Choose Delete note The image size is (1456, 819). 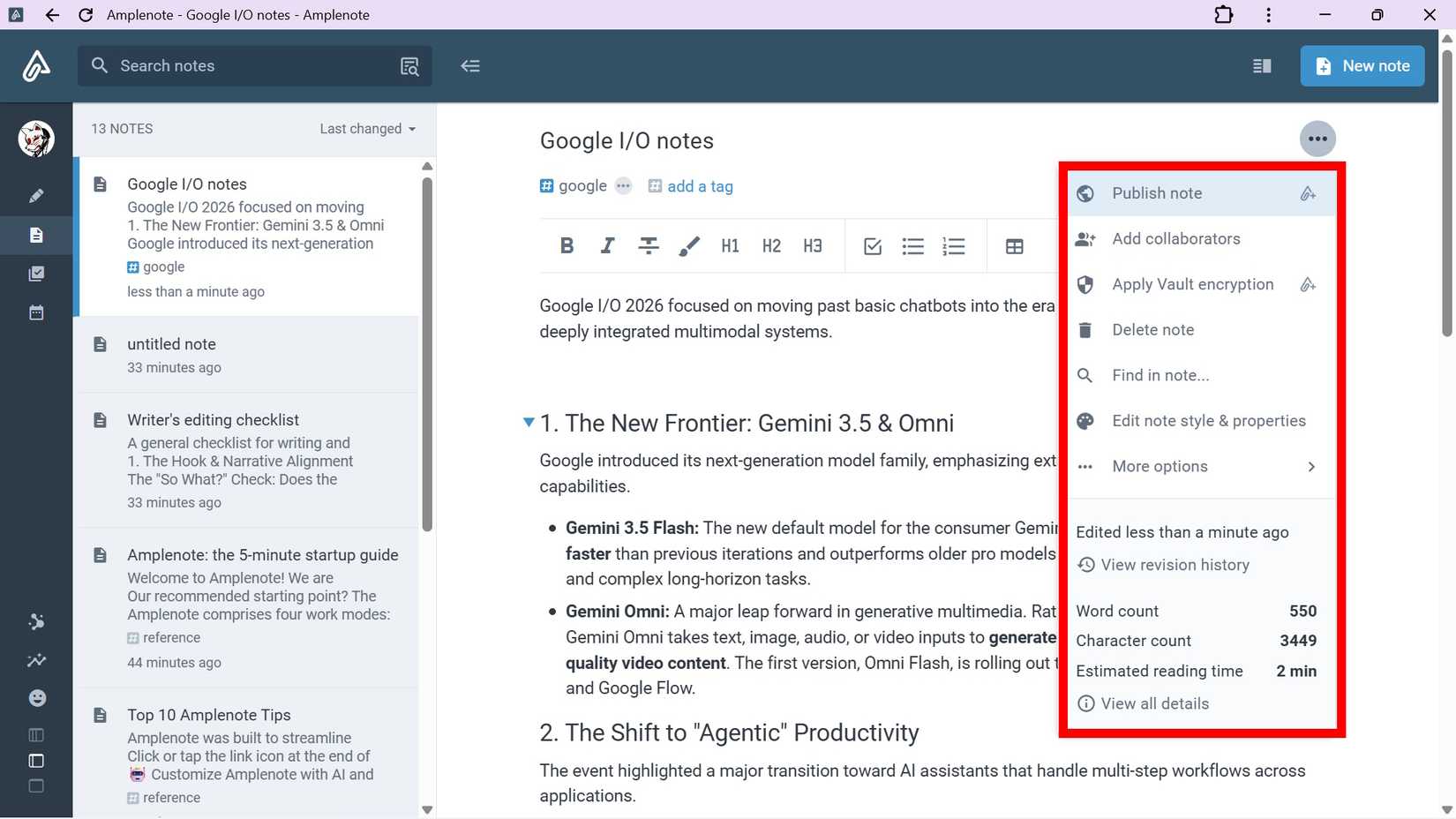[1202, 330]
